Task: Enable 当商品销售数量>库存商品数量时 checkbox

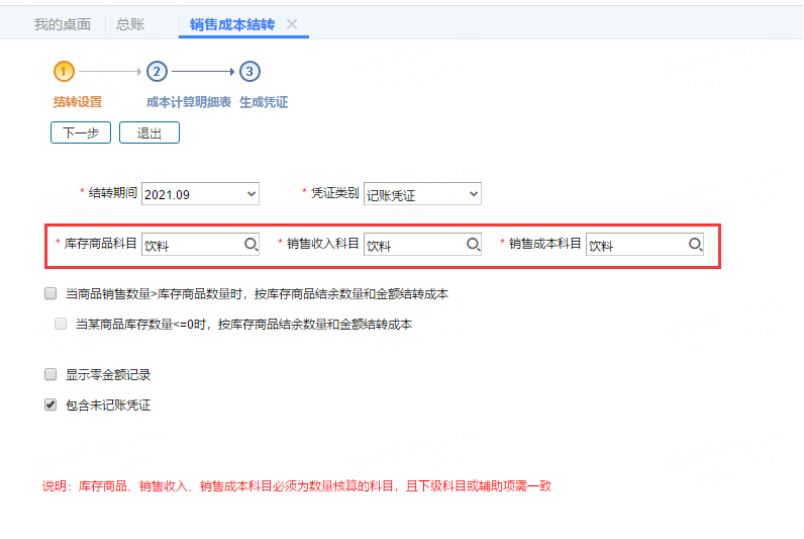Action: [50, 293]
